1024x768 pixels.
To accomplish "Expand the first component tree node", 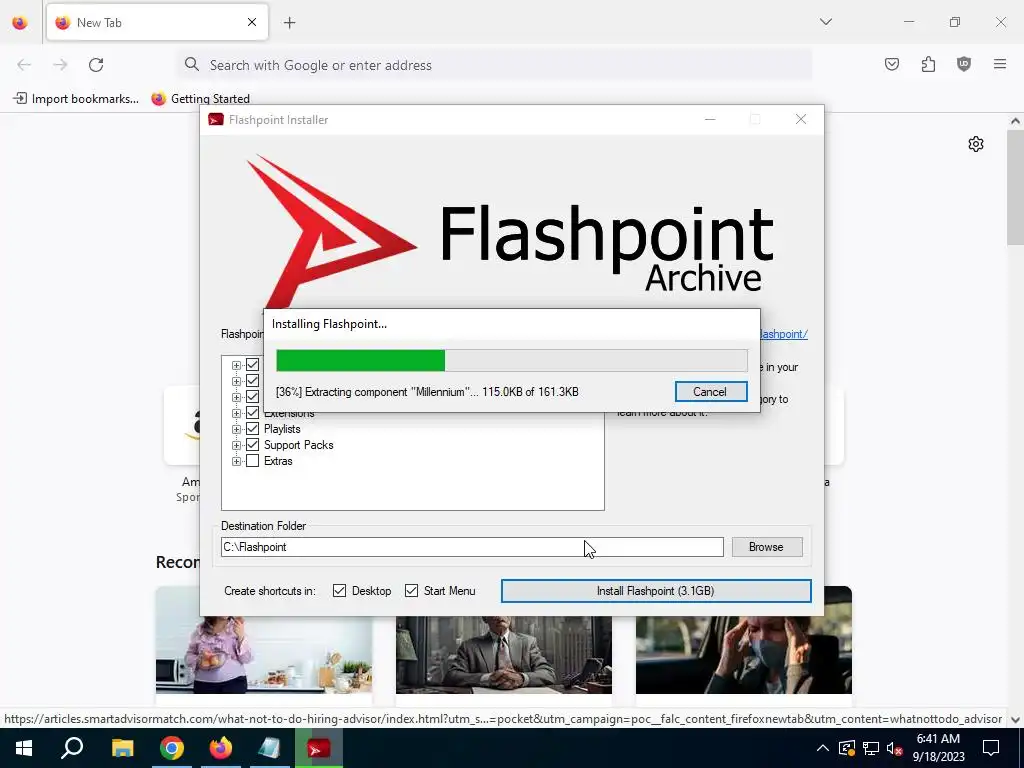I will point(236,366).
